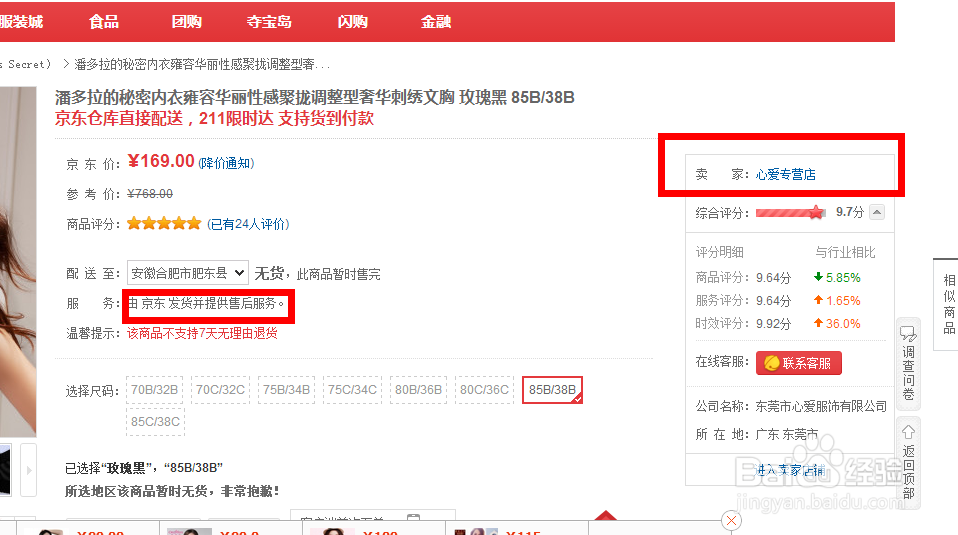Viewport: 958px width, 535px height.
Task: Choose size option 75C/34C
Action: [352, 390]
